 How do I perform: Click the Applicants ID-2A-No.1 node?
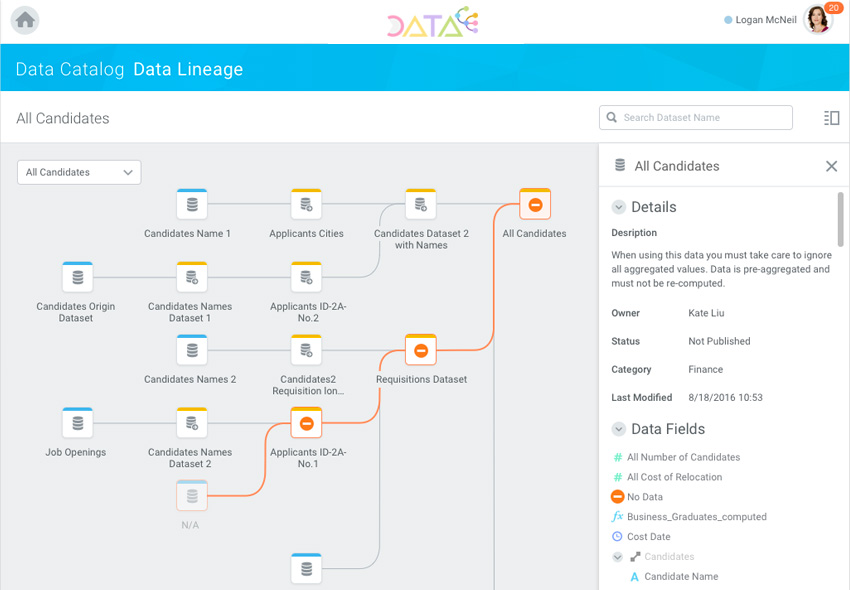[306, 424]
